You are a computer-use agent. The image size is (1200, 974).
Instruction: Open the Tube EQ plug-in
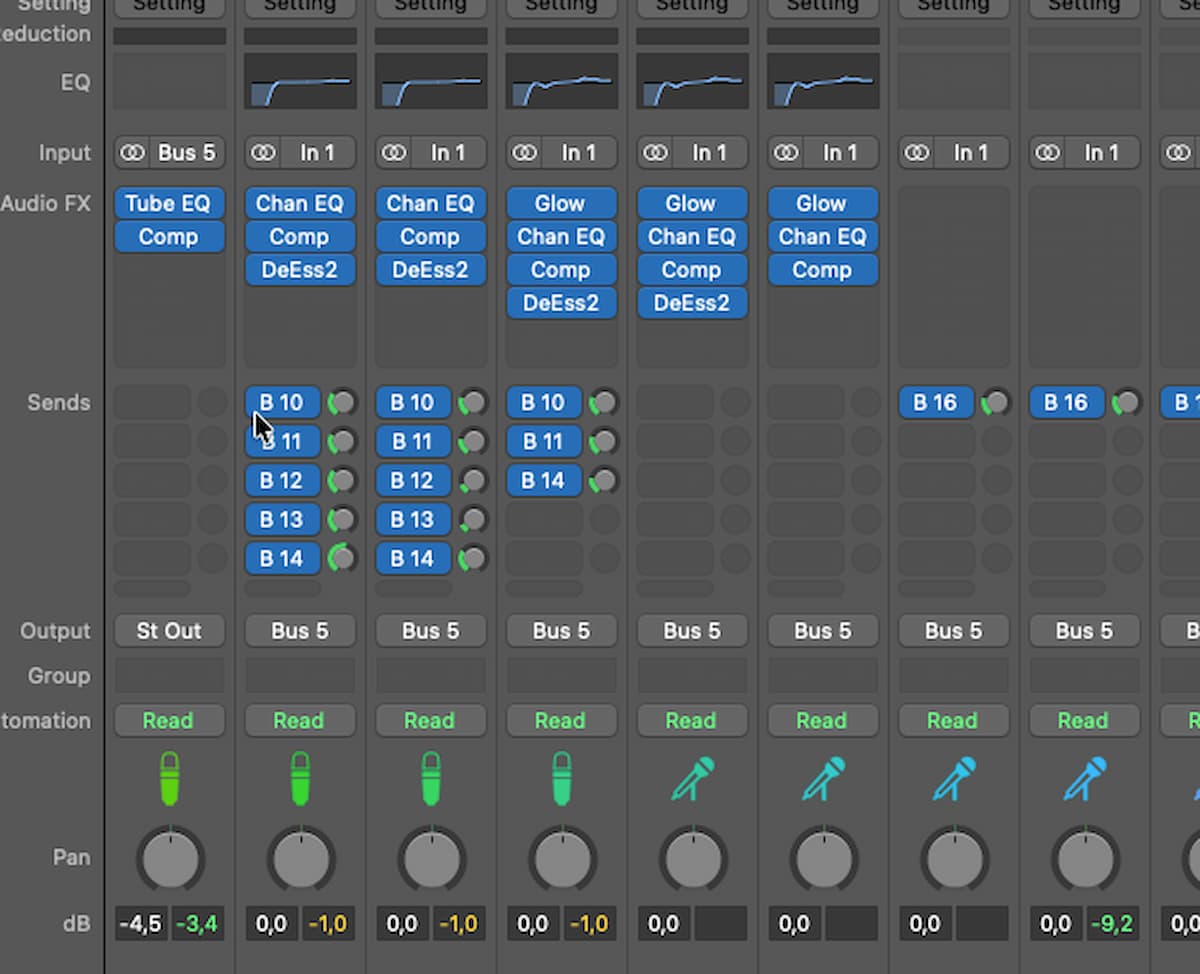[169, 203]
